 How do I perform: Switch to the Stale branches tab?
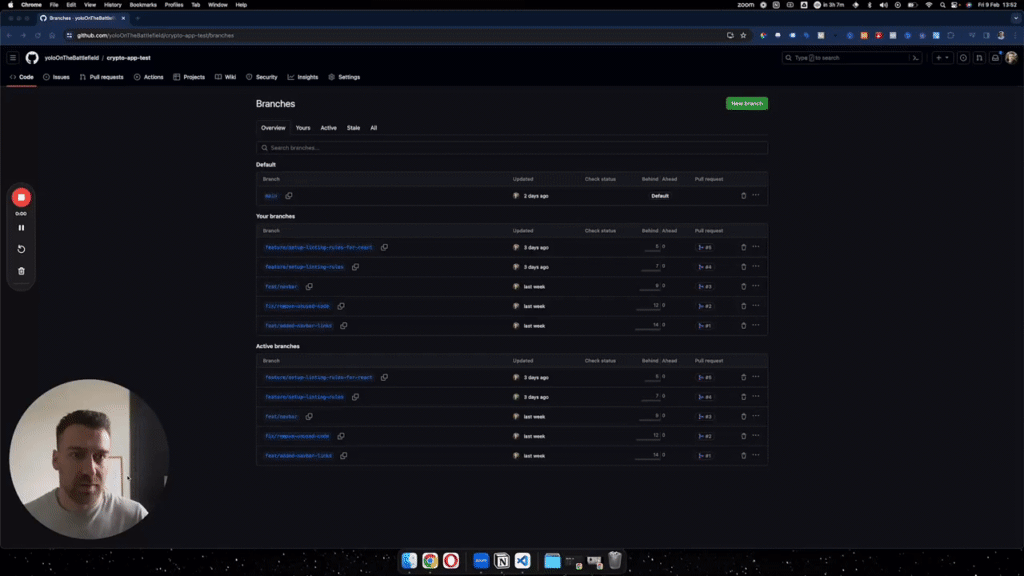click(352, 128)
